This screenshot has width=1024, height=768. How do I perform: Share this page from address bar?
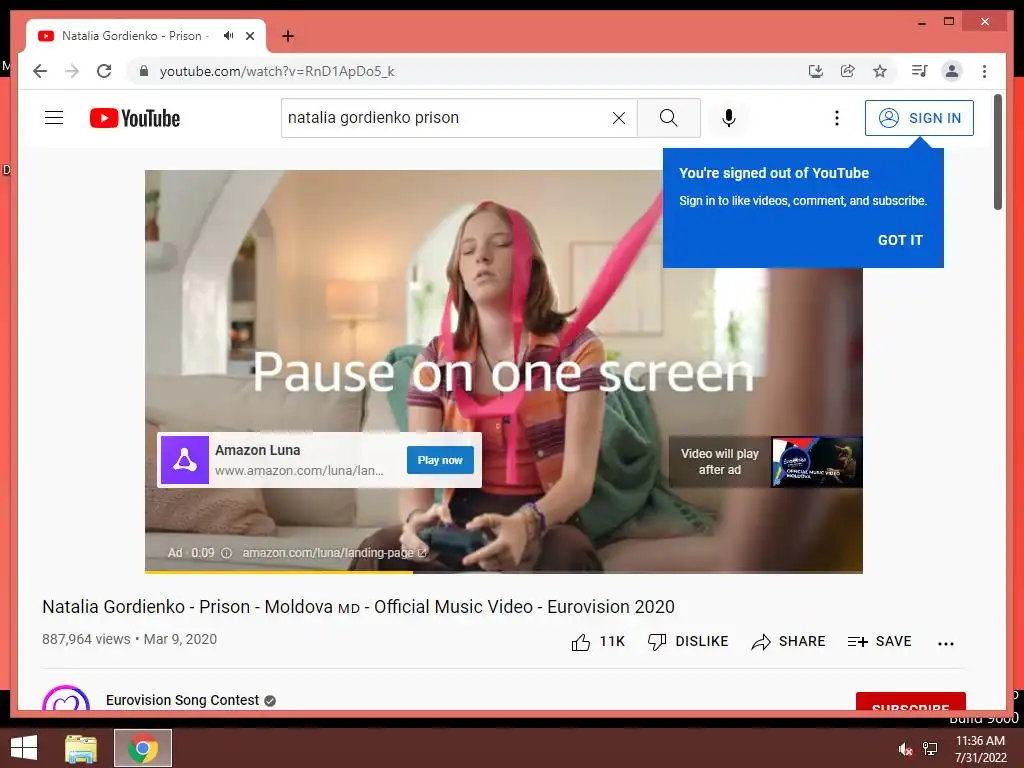tap(848, 71)
